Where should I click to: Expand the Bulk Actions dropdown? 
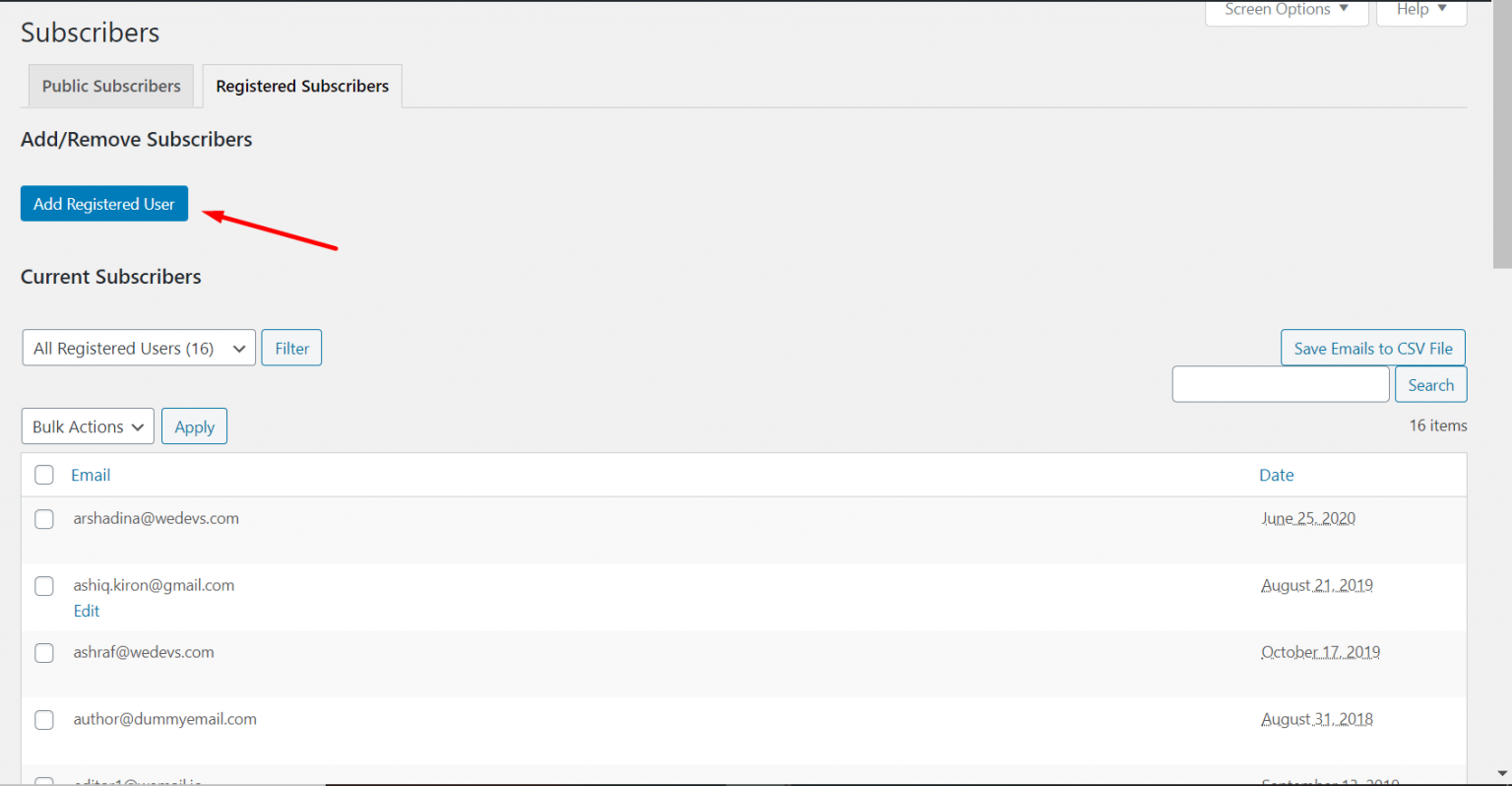coord(88,426)
